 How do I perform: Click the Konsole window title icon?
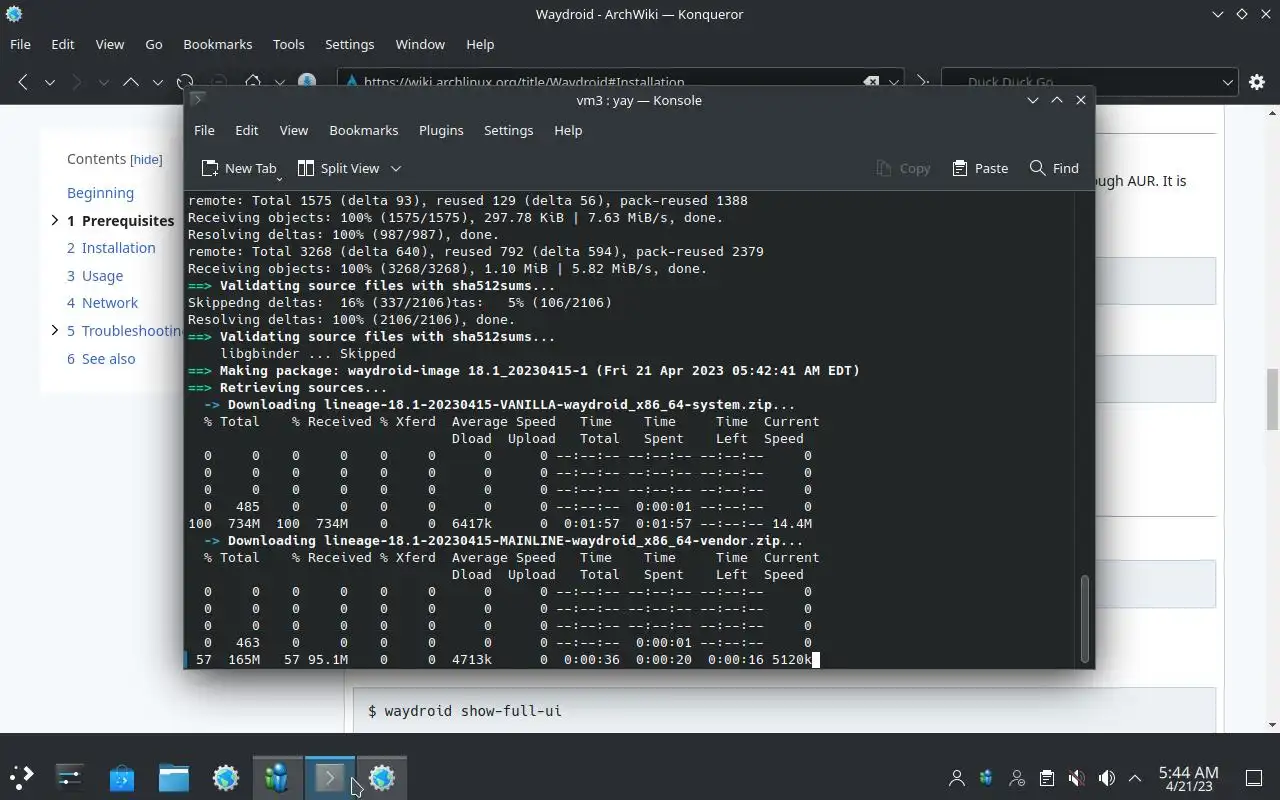click(x=198, y=100)
